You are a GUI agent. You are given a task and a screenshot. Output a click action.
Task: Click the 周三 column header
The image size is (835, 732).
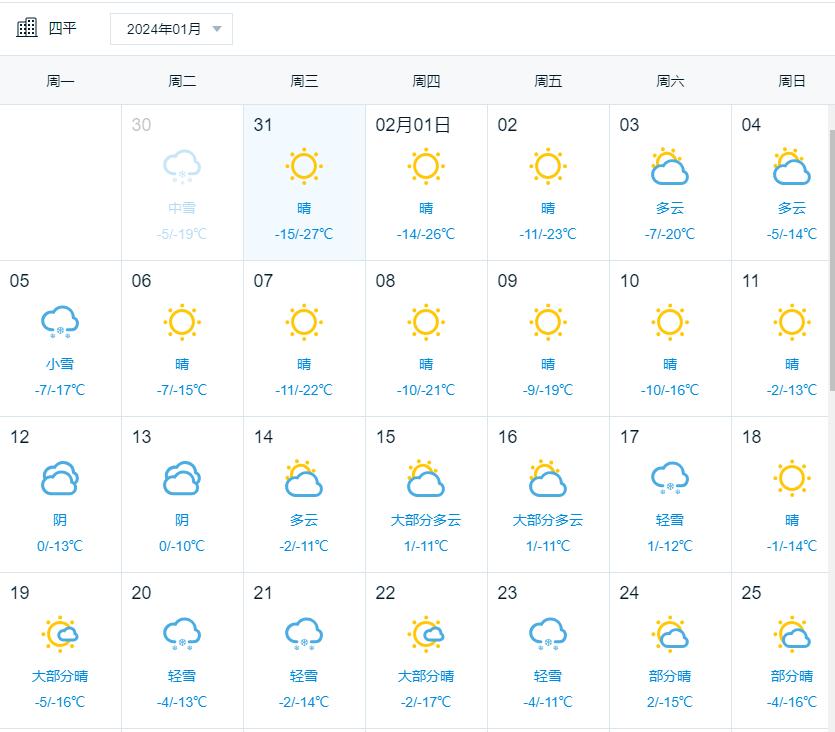tap(304, 81)
